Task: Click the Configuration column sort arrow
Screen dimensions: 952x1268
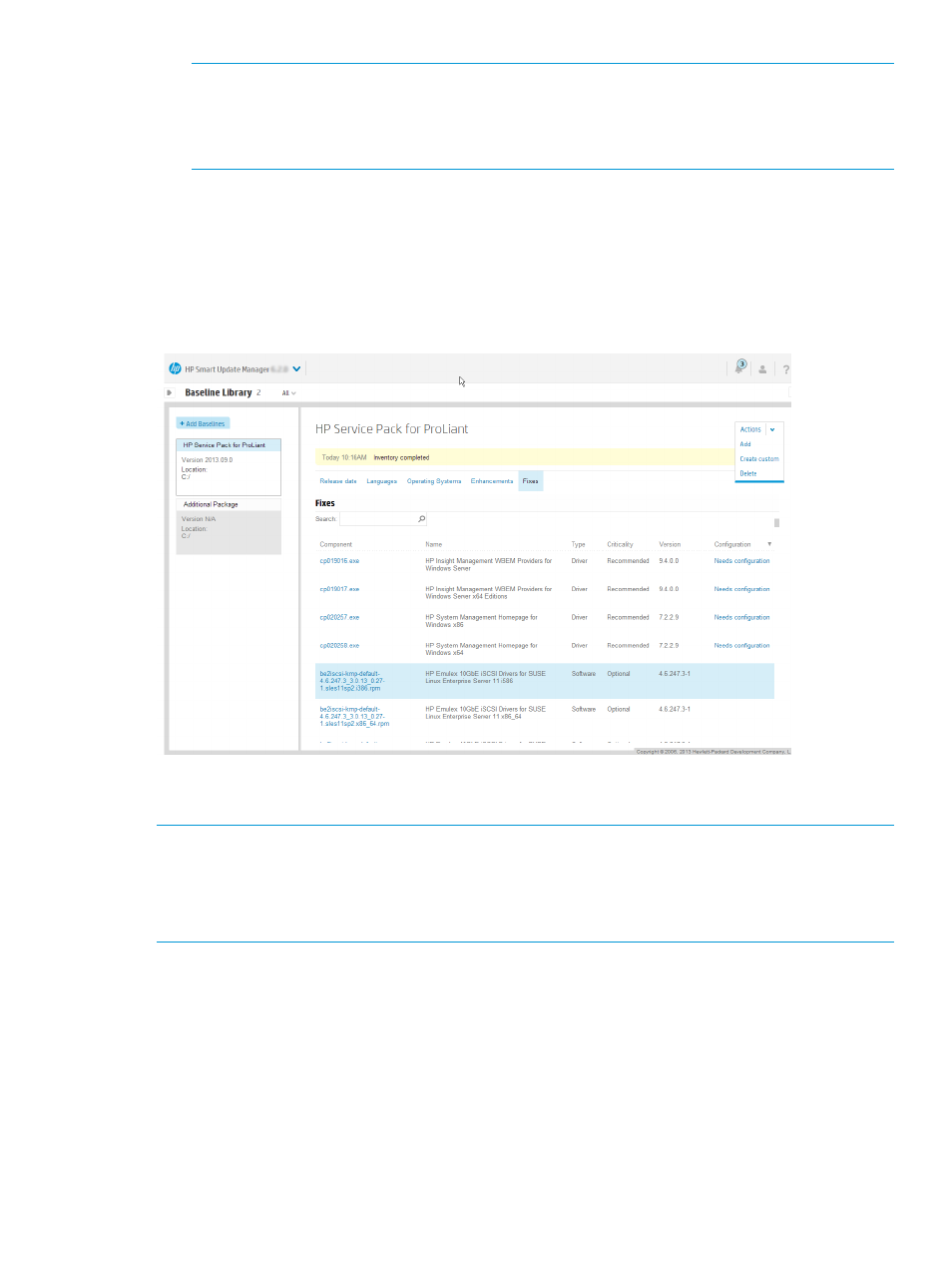Action: pos(769,544)
